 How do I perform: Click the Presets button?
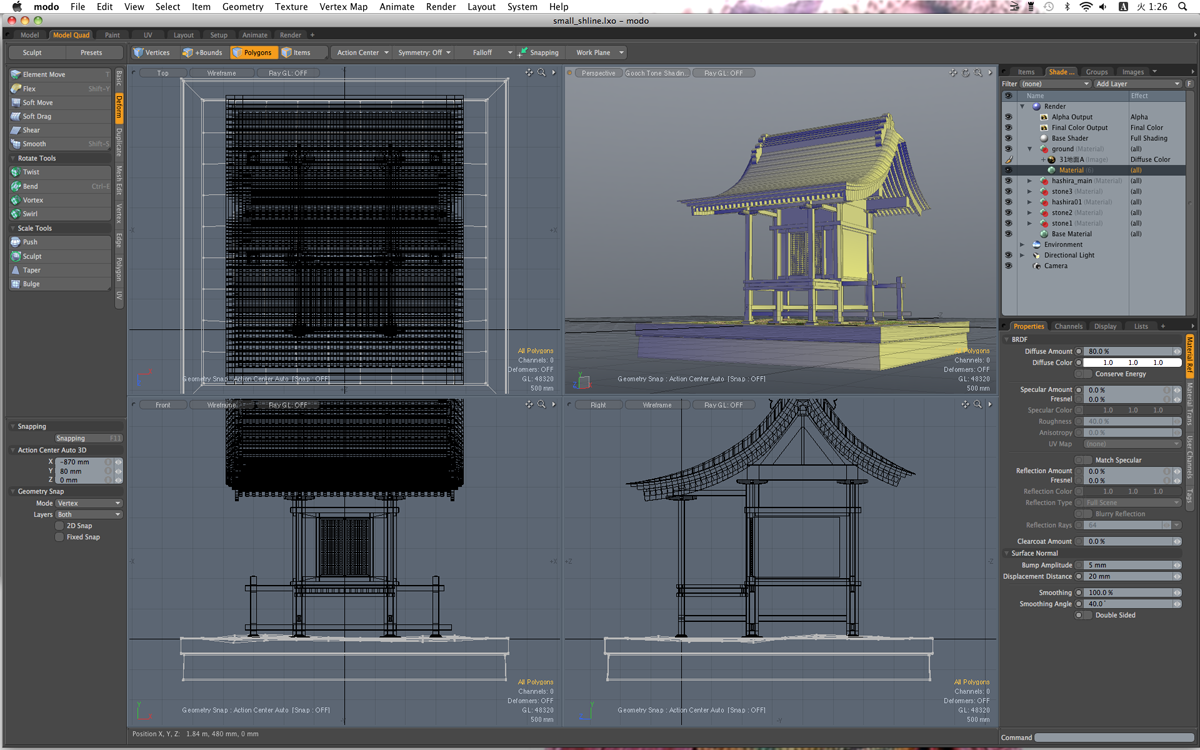coord(91,53)
